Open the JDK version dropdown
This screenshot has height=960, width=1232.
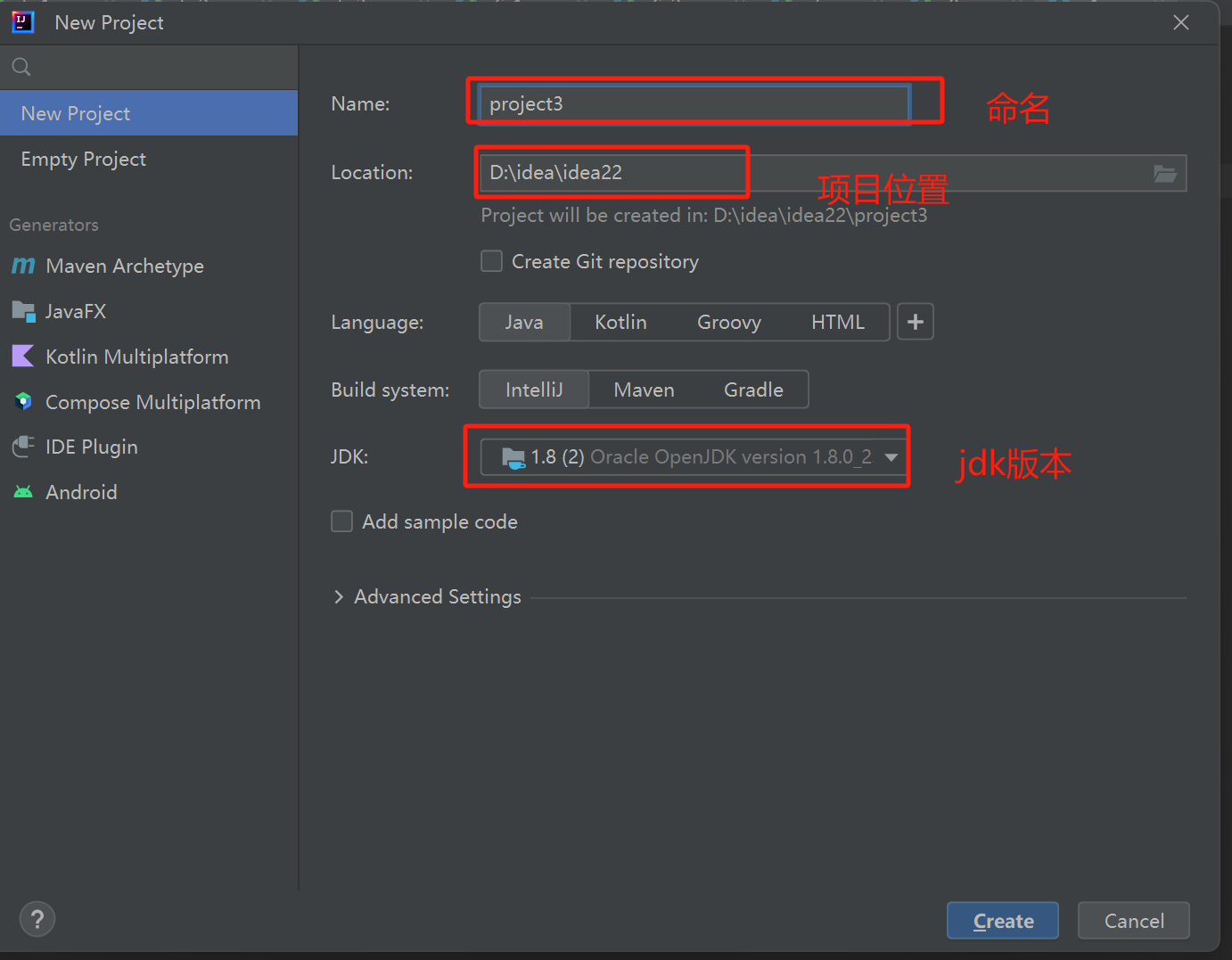click(x=891, y=456)
